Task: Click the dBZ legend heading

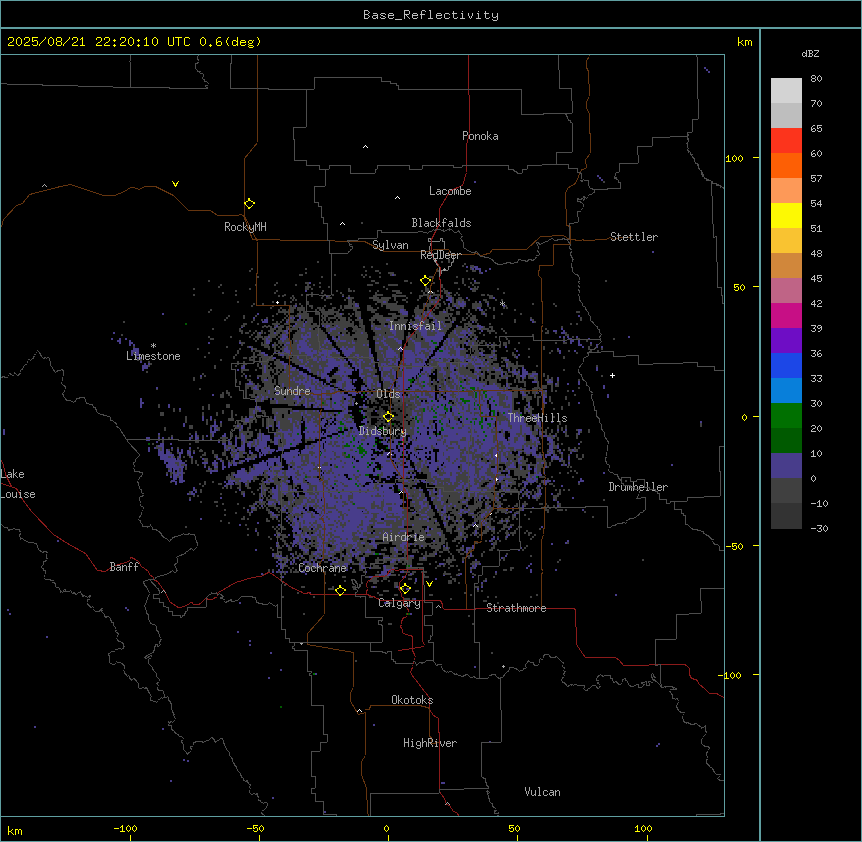Action: pos(810,53)
